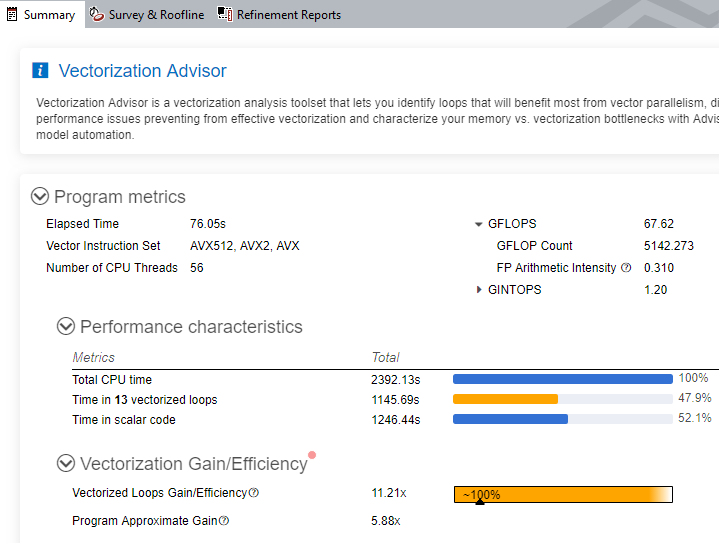Switch to Survey & Roofline tab

click(147, 14)
